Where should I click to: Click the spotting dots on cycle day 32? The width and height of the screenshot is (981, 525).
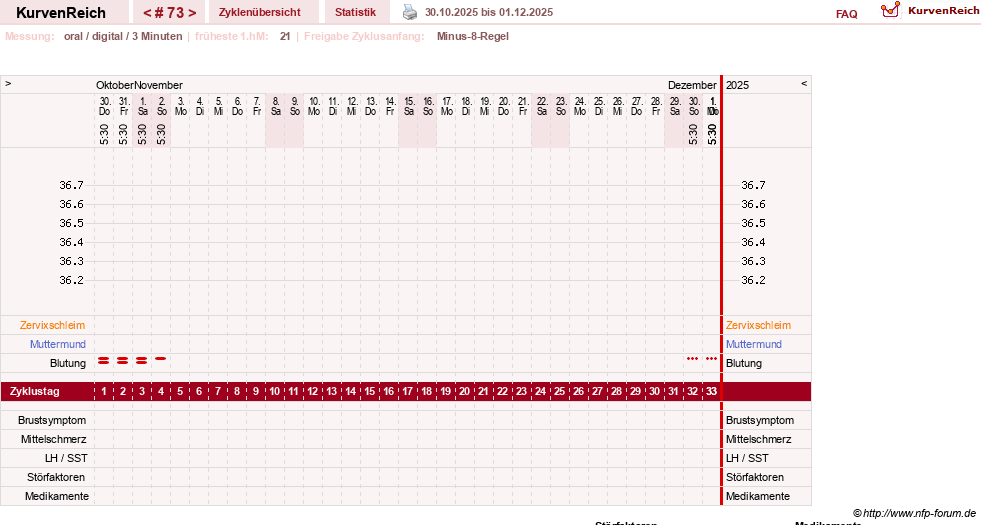(693, 359)
